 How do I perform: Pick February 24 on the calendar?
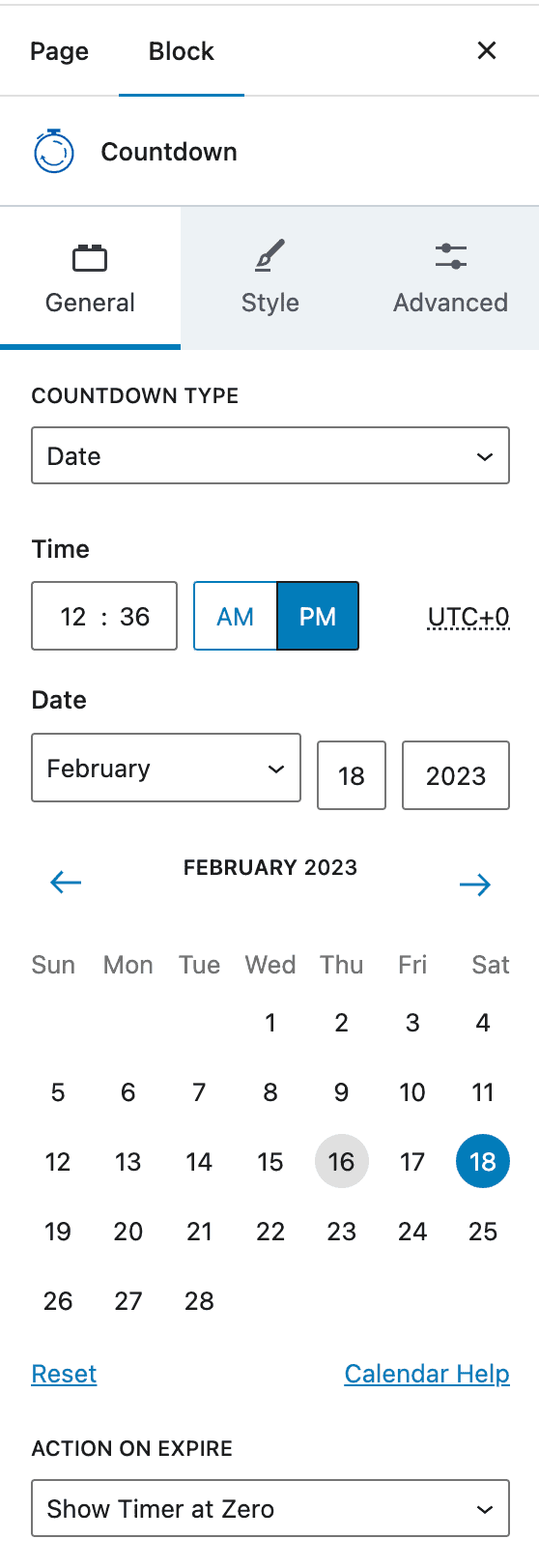pos(412,1232)
